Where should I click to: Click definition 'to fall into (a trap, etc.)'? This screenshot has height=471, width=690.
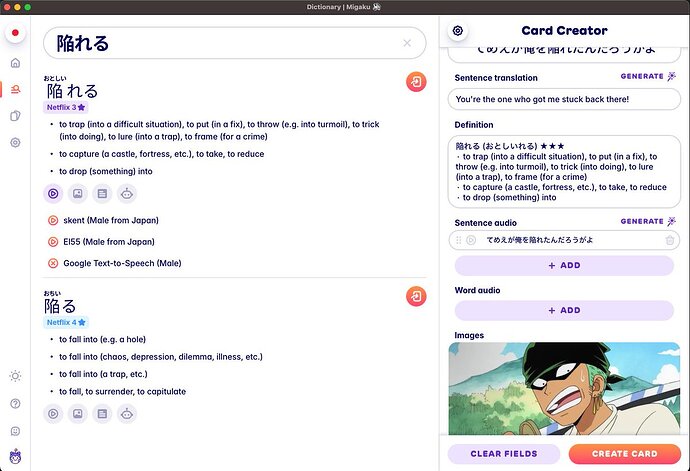click(x=103, y=374)
